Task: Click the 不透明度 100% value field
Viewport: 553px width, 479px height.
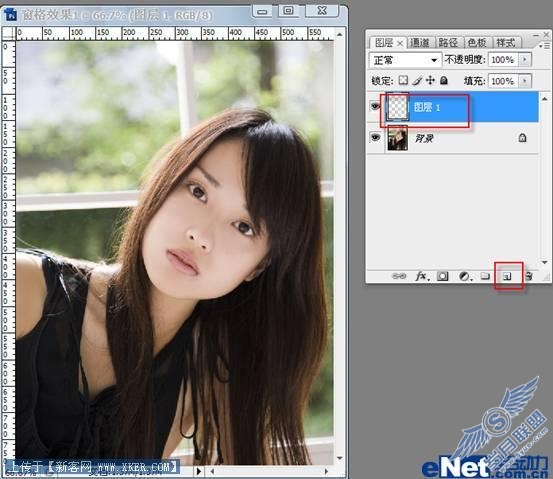Action: coord(504,59)
